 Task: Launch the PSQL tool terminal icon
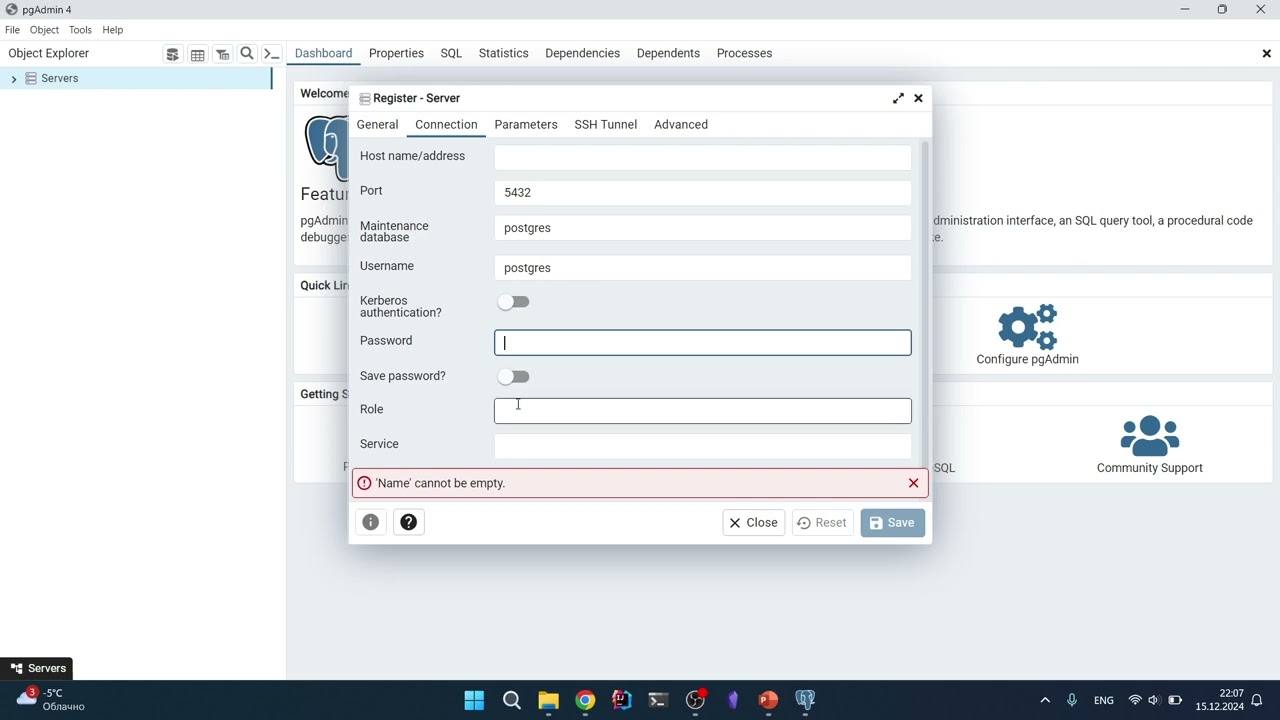click(x=271, y=54)
